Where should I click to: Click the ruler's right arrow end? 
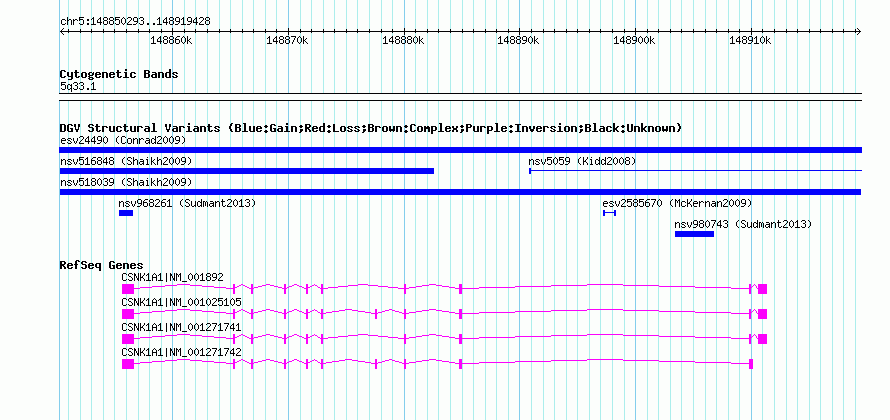859,32
